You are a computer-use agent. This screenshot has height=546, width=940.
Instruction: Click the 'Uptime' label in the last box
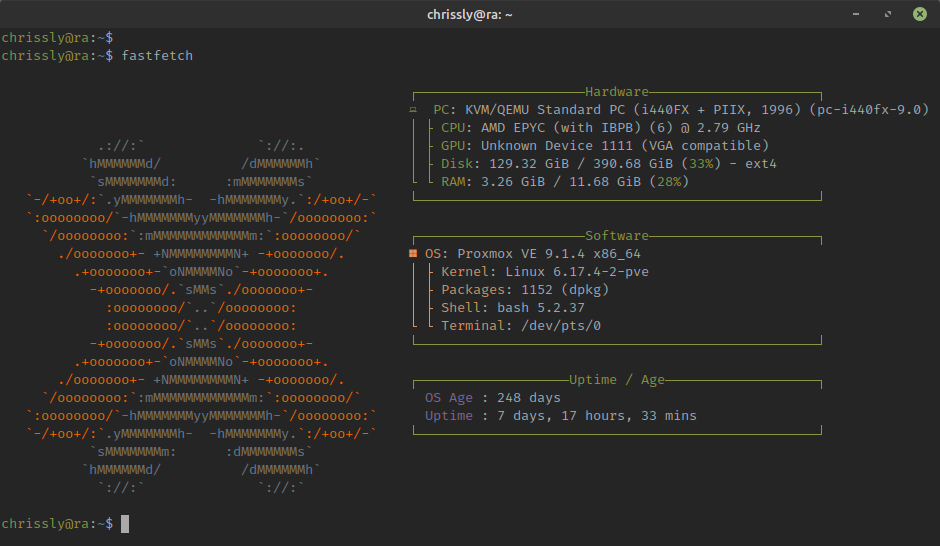click(x=449, y=415)
